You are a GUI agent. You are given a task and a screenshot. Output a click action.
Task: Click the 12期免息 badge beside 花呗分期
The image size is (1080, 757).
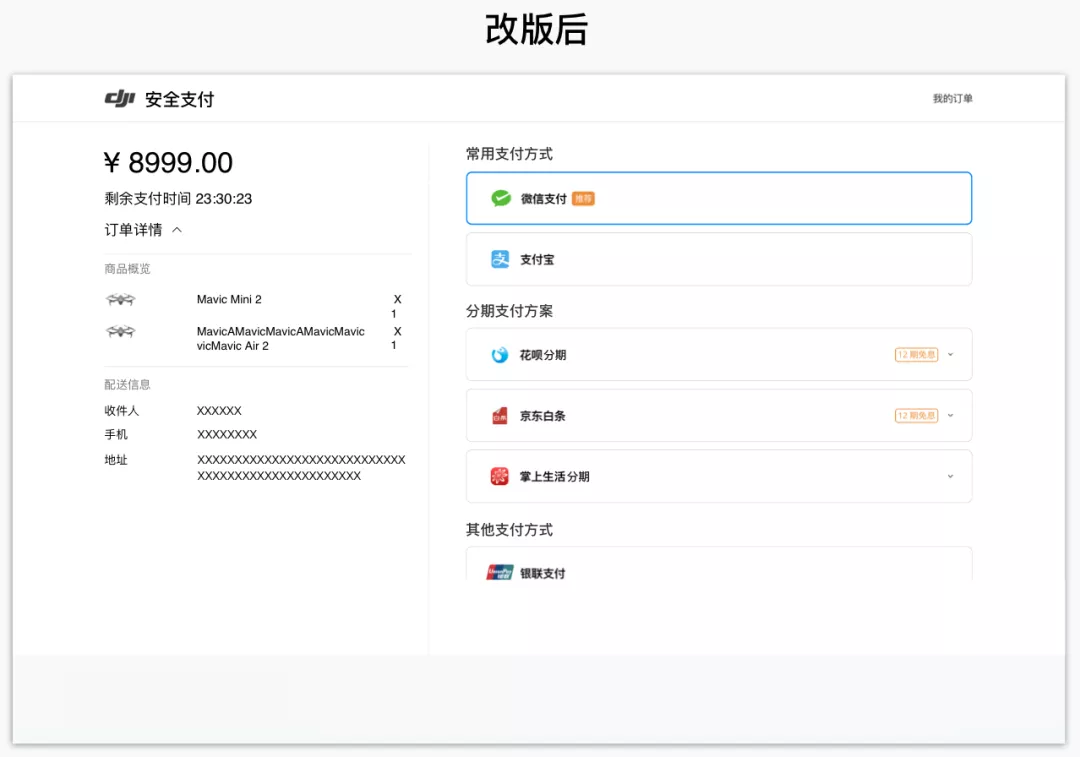(x=916, y=354)
